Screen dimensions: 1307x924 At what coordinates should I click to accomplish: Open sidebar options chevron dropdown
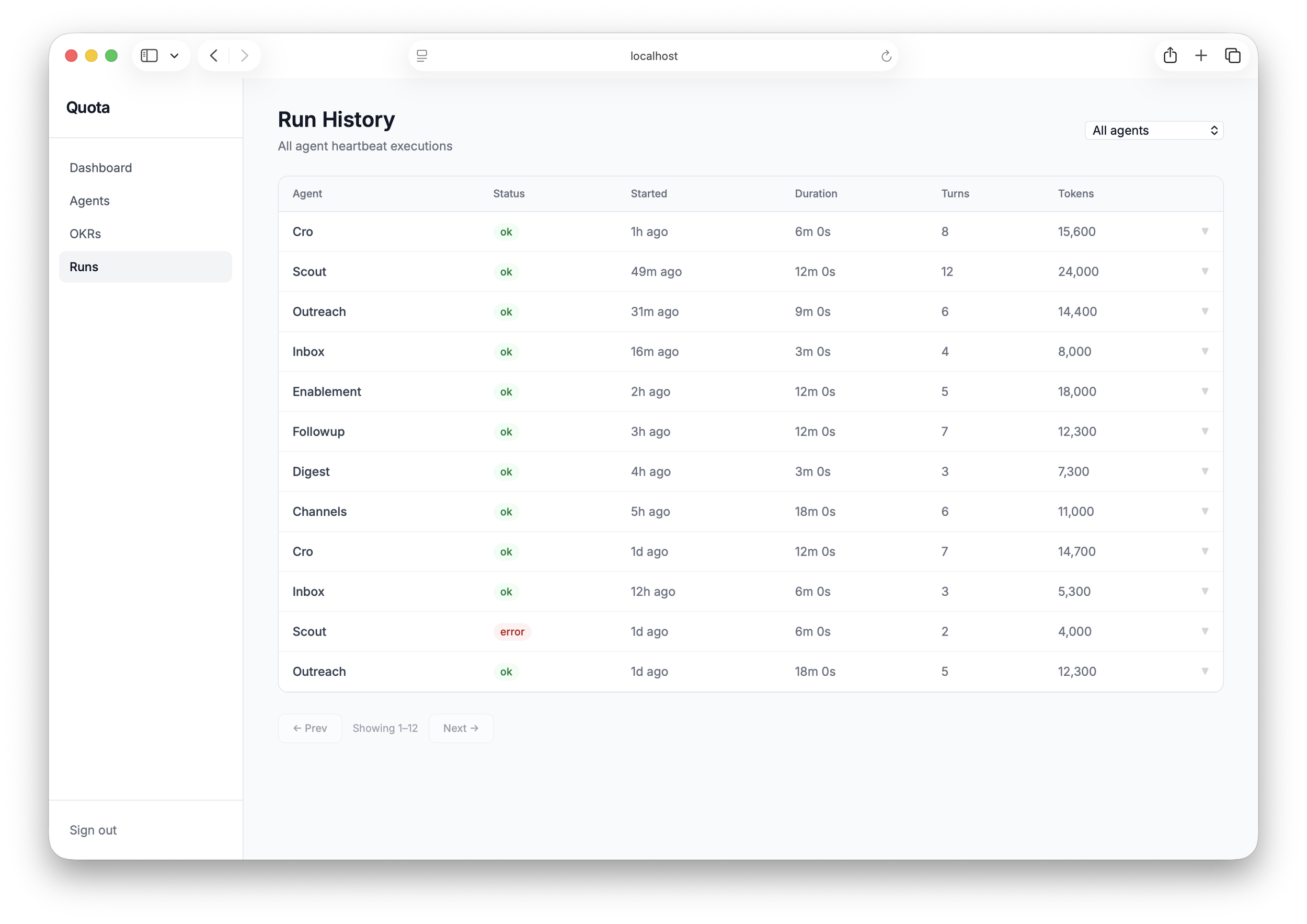[174, 56]
